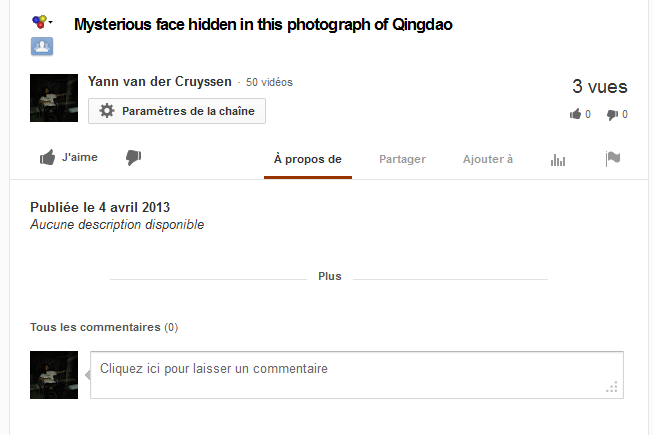The height and width of the screenshot is (435, 653).
Task: Switch to the À propos de tab
Action: (x=308, y=159)
